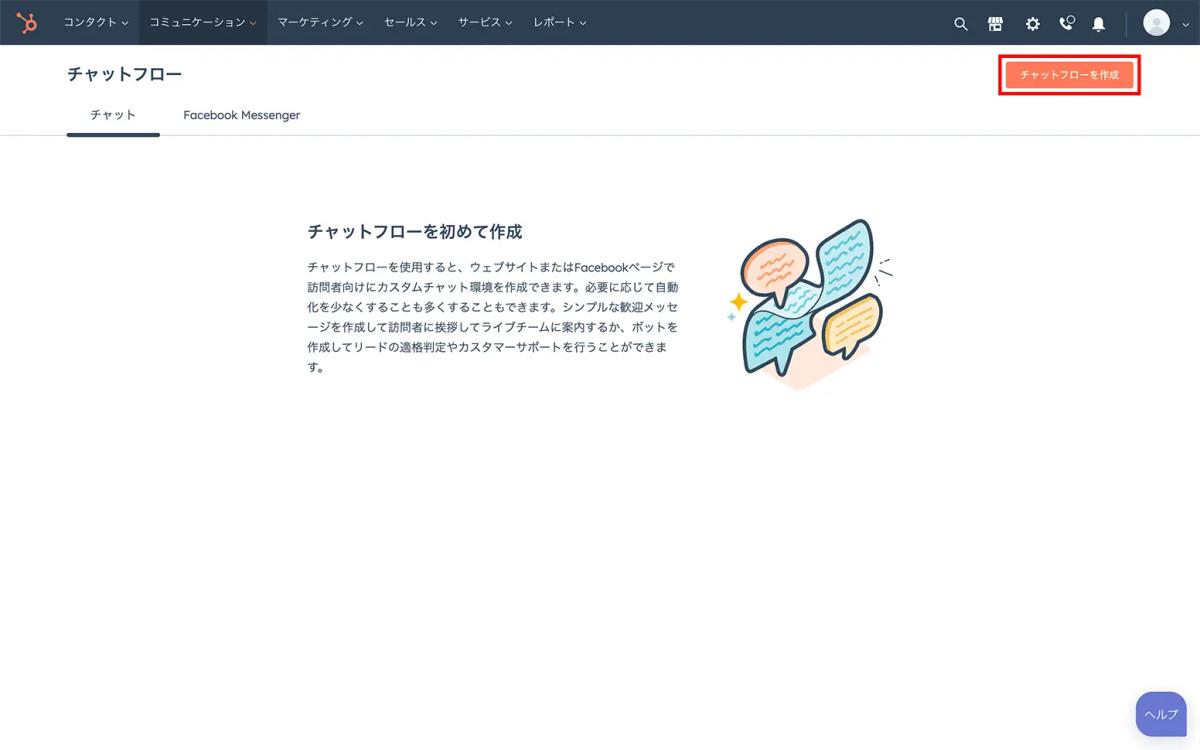Click the チャットフローを初めて作成 heading
Viewport: 1200px width, 750px height.
(415, 231)
